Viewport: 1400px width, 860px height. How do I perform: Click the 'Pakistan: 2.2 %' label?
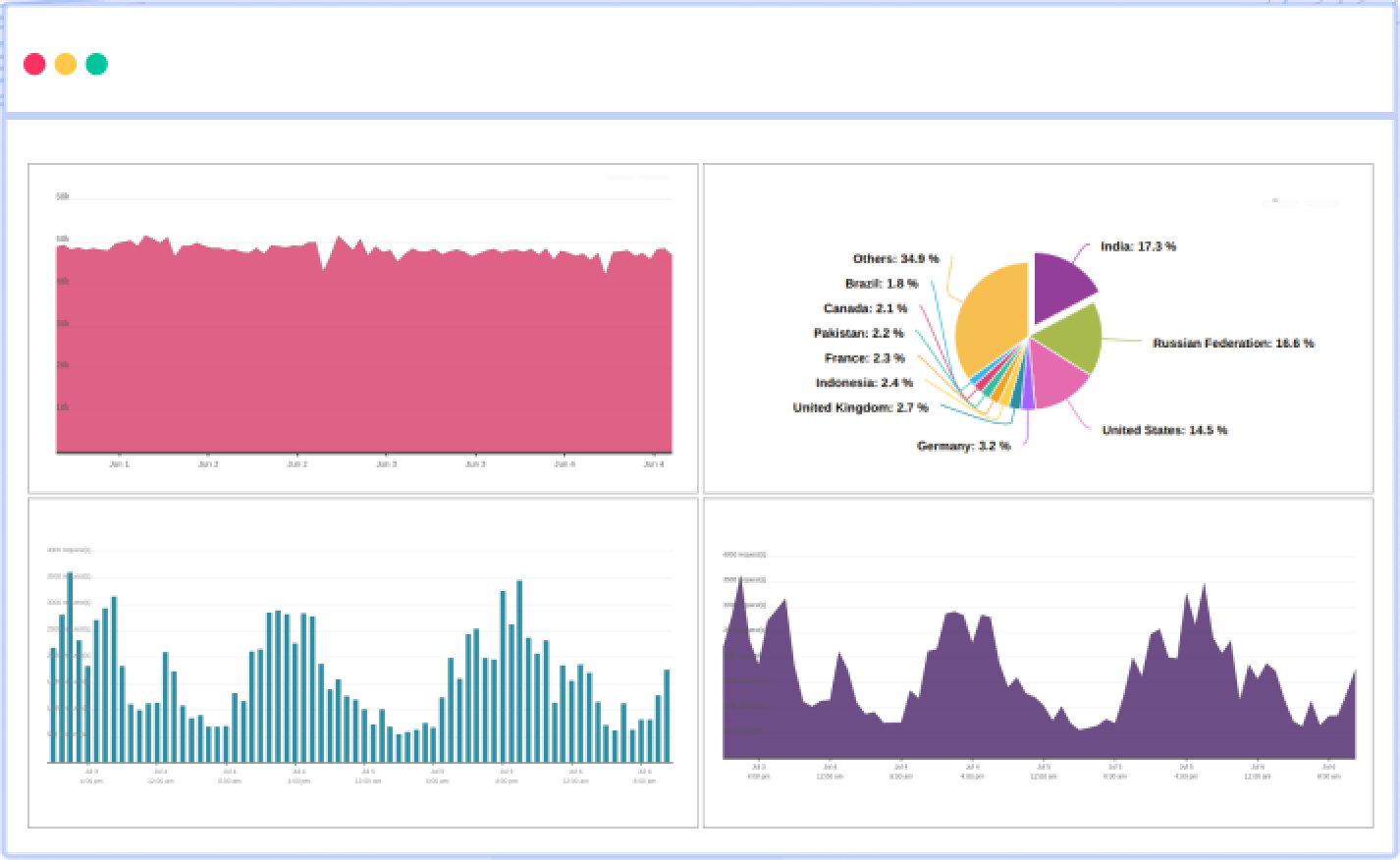pyautogui.click(x=858, y=334)
